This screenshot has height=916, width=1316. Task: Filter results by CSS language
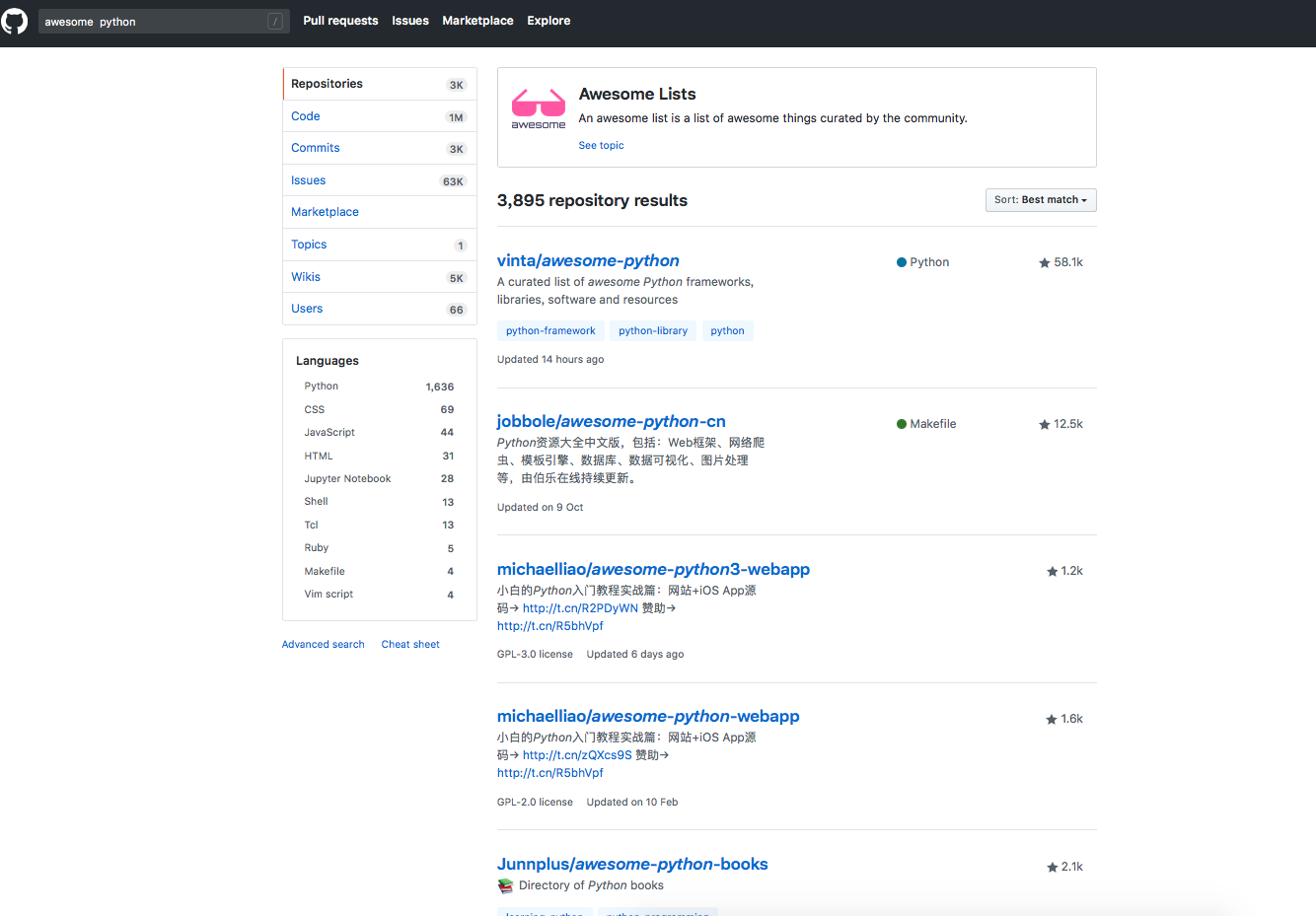379,409
